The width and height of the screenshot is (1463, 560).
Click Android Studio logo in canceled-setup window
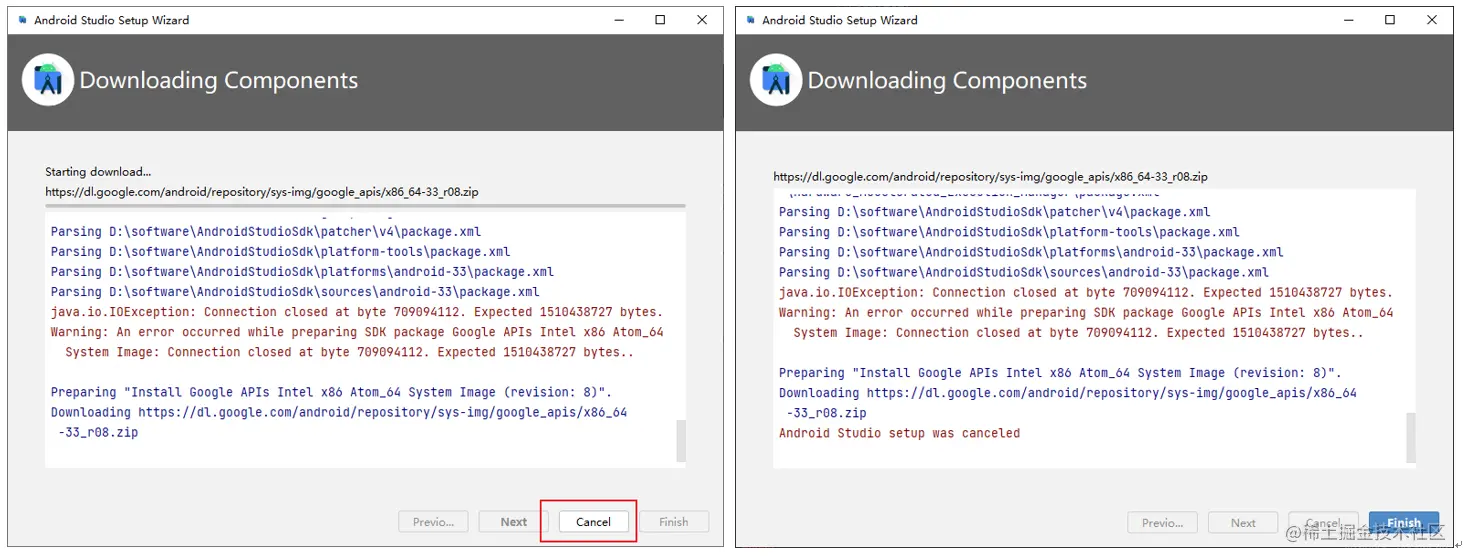[776, 80]
